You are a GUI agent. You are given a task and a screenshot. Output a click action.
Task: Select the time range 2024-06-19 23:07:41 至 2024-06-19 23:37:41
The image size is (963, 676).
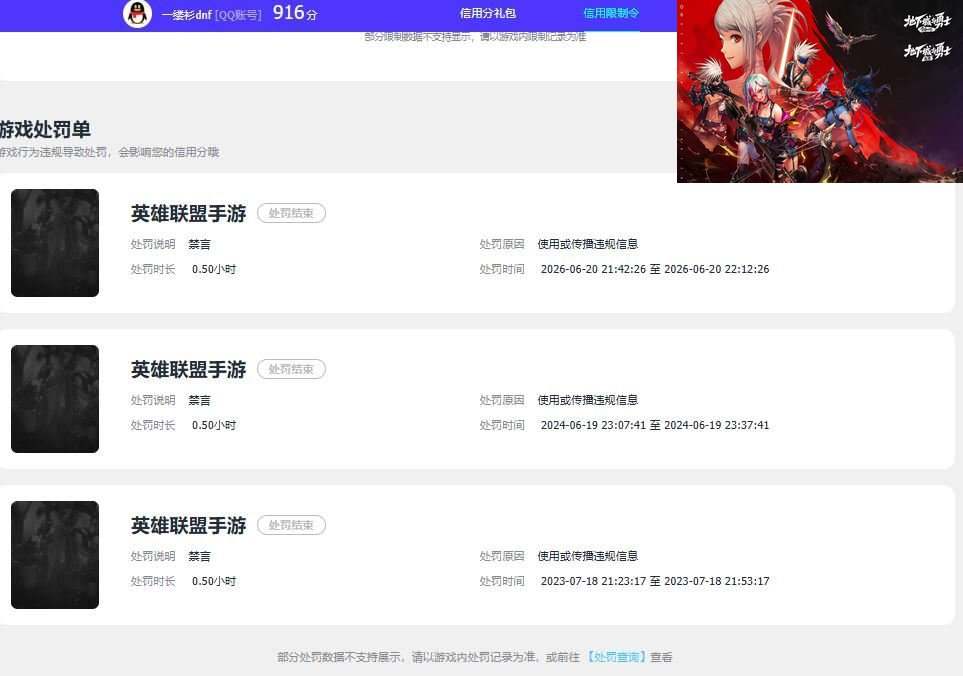655,425
